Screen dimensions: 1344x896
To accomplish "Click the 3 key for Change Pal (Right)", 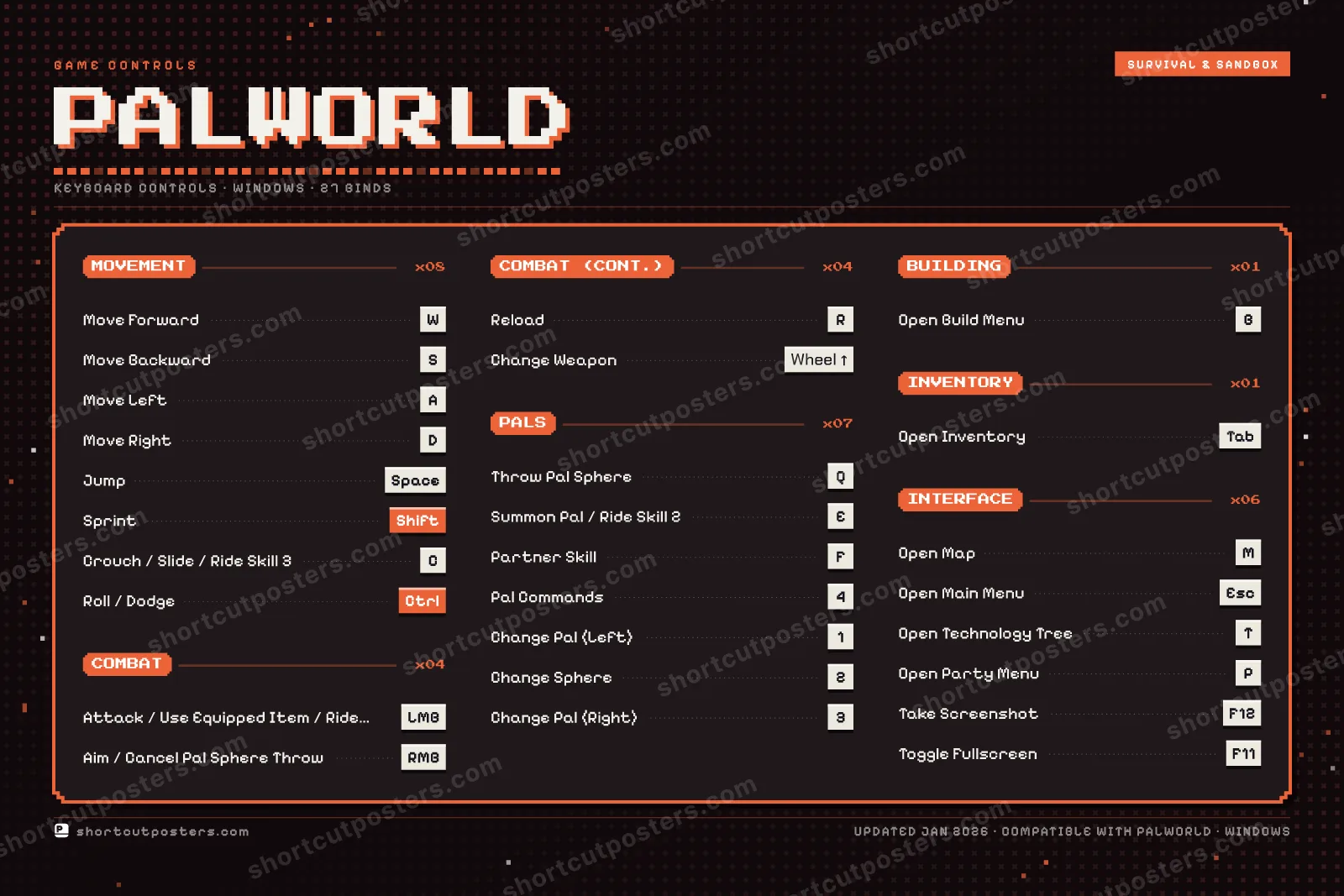I will 840,717.
